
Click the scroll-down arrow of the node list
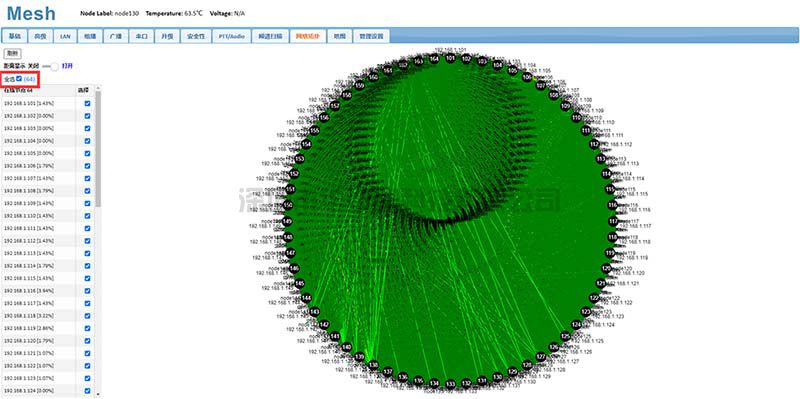click(98, 394)
